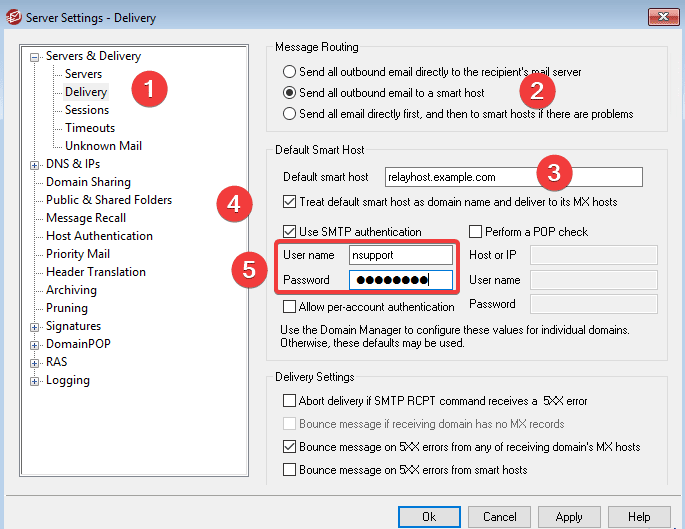Close the Server Settings dialog
685x529 pixels.
(663, 17)
